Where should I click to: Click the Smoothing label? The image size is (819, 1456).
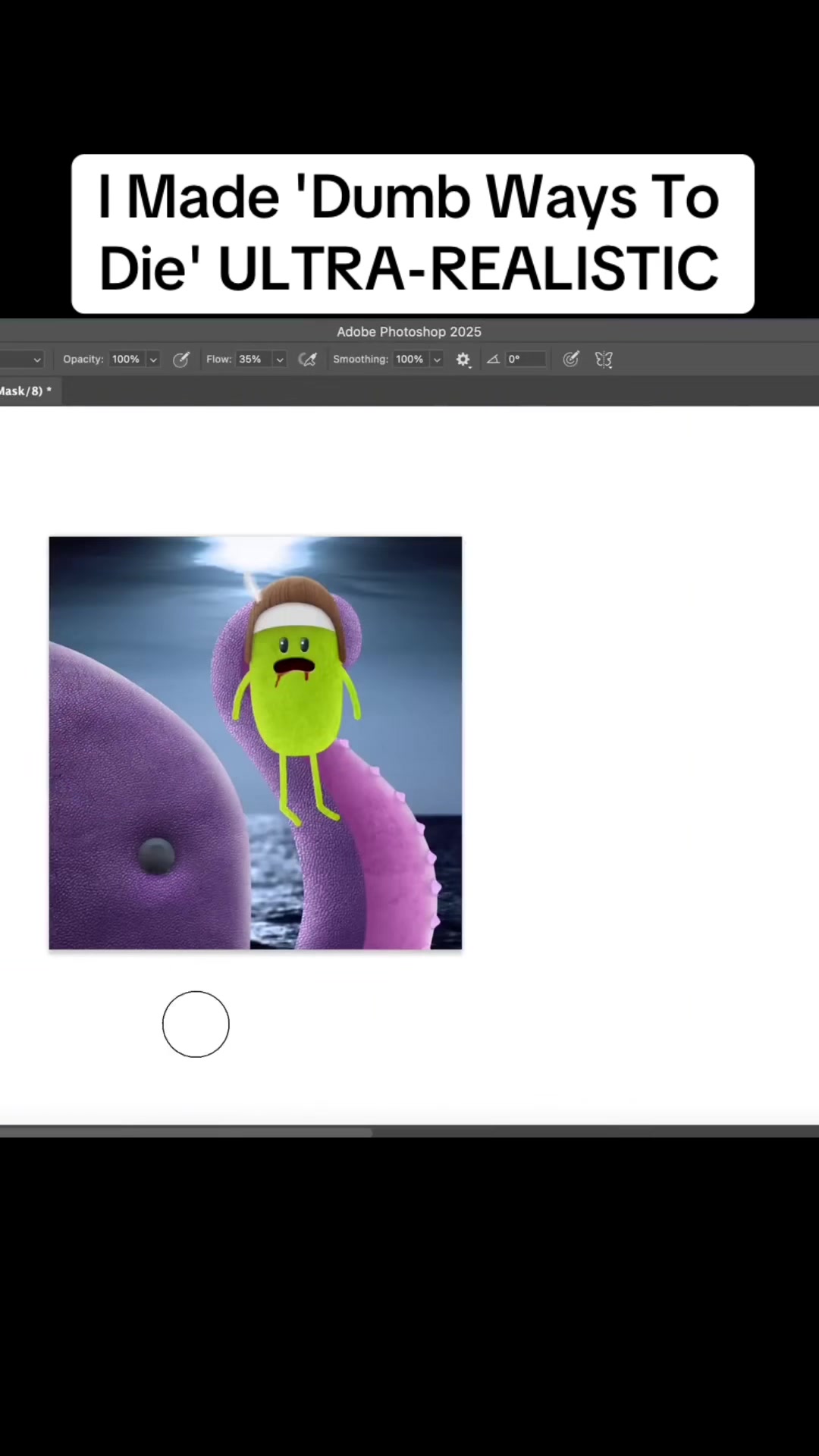tap(361, 359)
